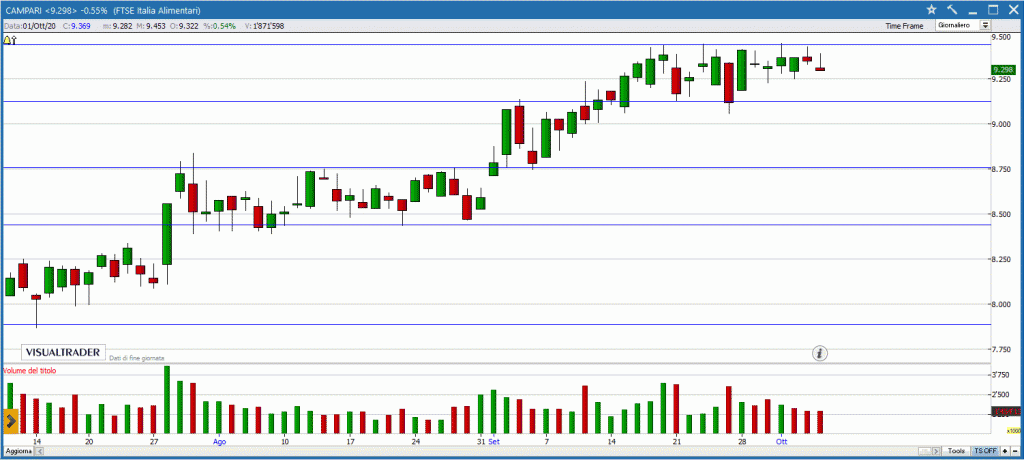Click the Volume del titolo label
Image resolution: width=1024 pixels, height=460 pixels.
point(29,370)
